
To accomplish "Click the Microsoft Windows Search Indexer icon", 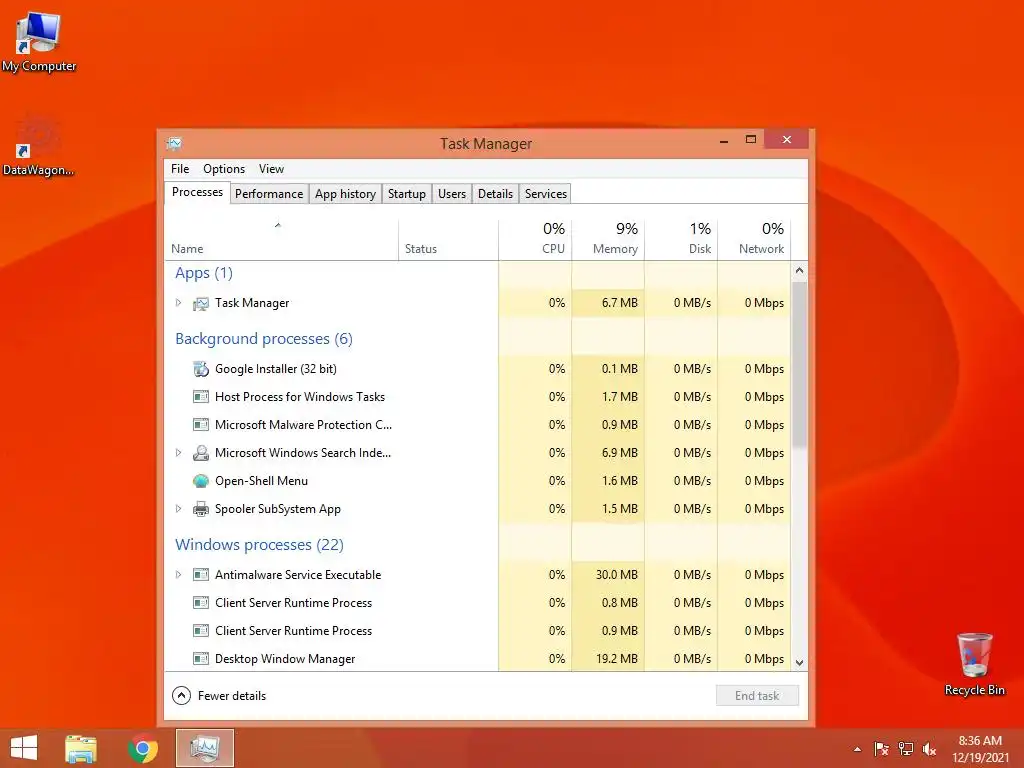I will [201, 453].
